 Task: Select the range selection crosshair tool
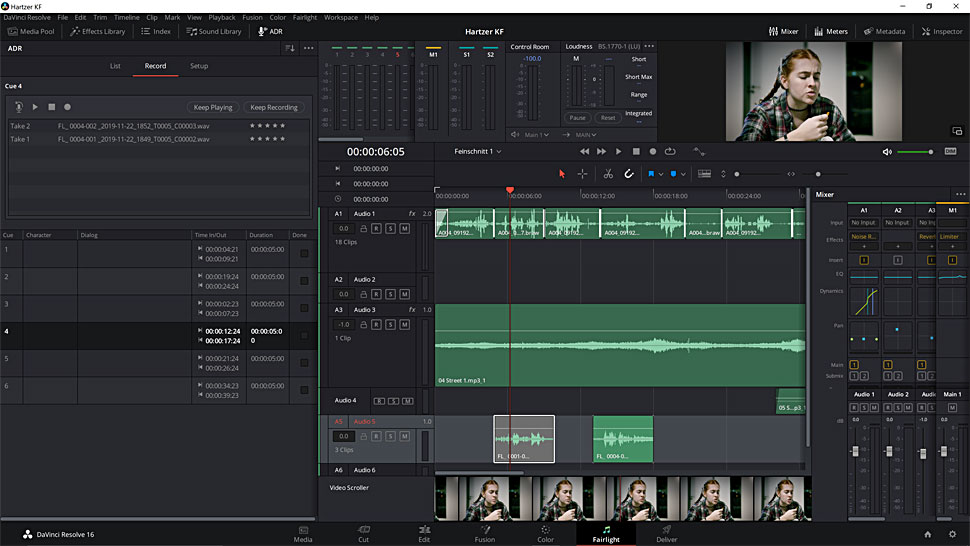(582, 174)
